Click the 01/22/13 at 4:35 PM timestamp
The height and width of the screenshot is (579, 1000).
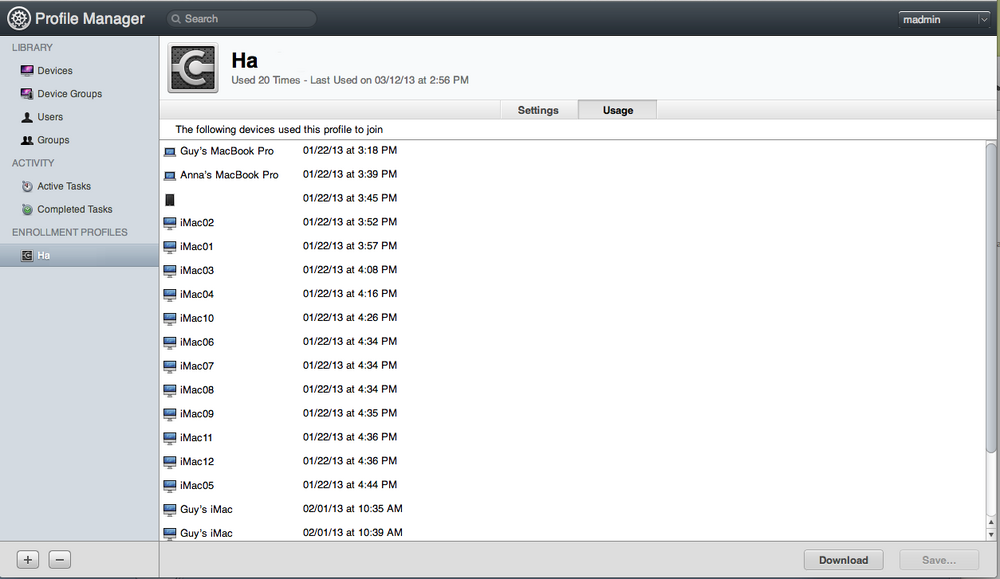[x=349, y=413]
